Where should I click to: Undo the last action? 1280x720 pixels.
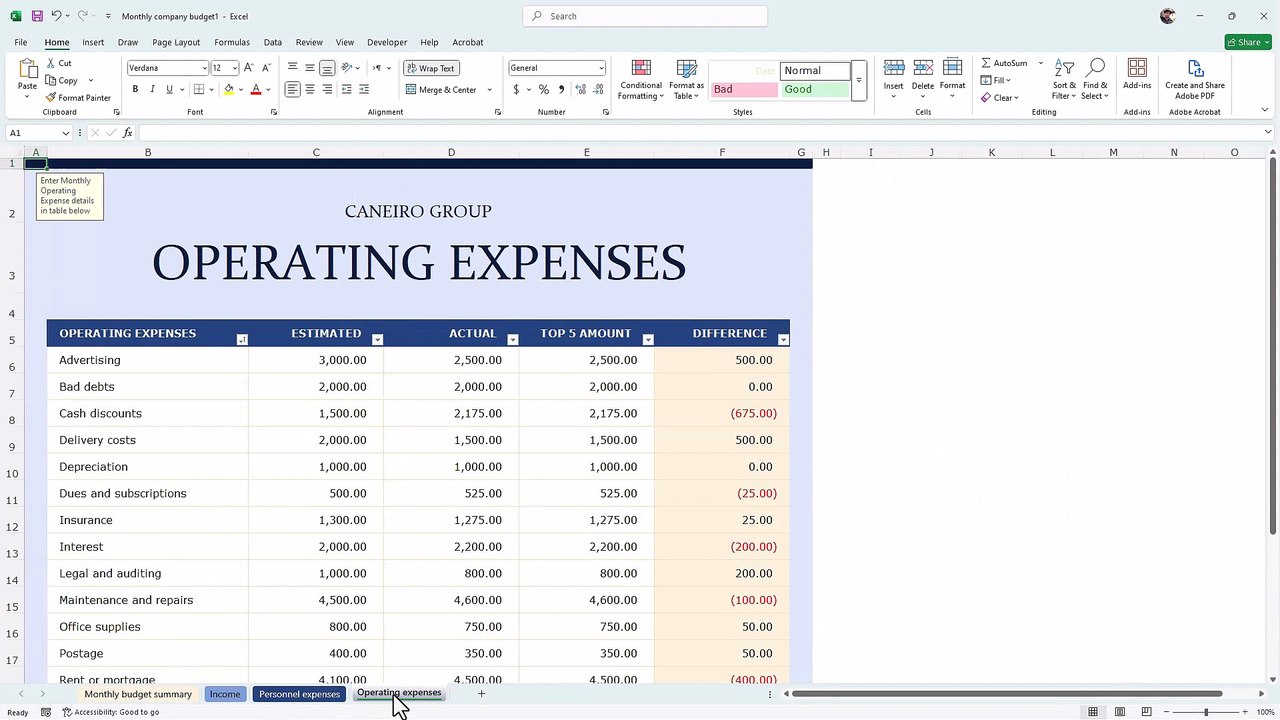coord(57,16)
